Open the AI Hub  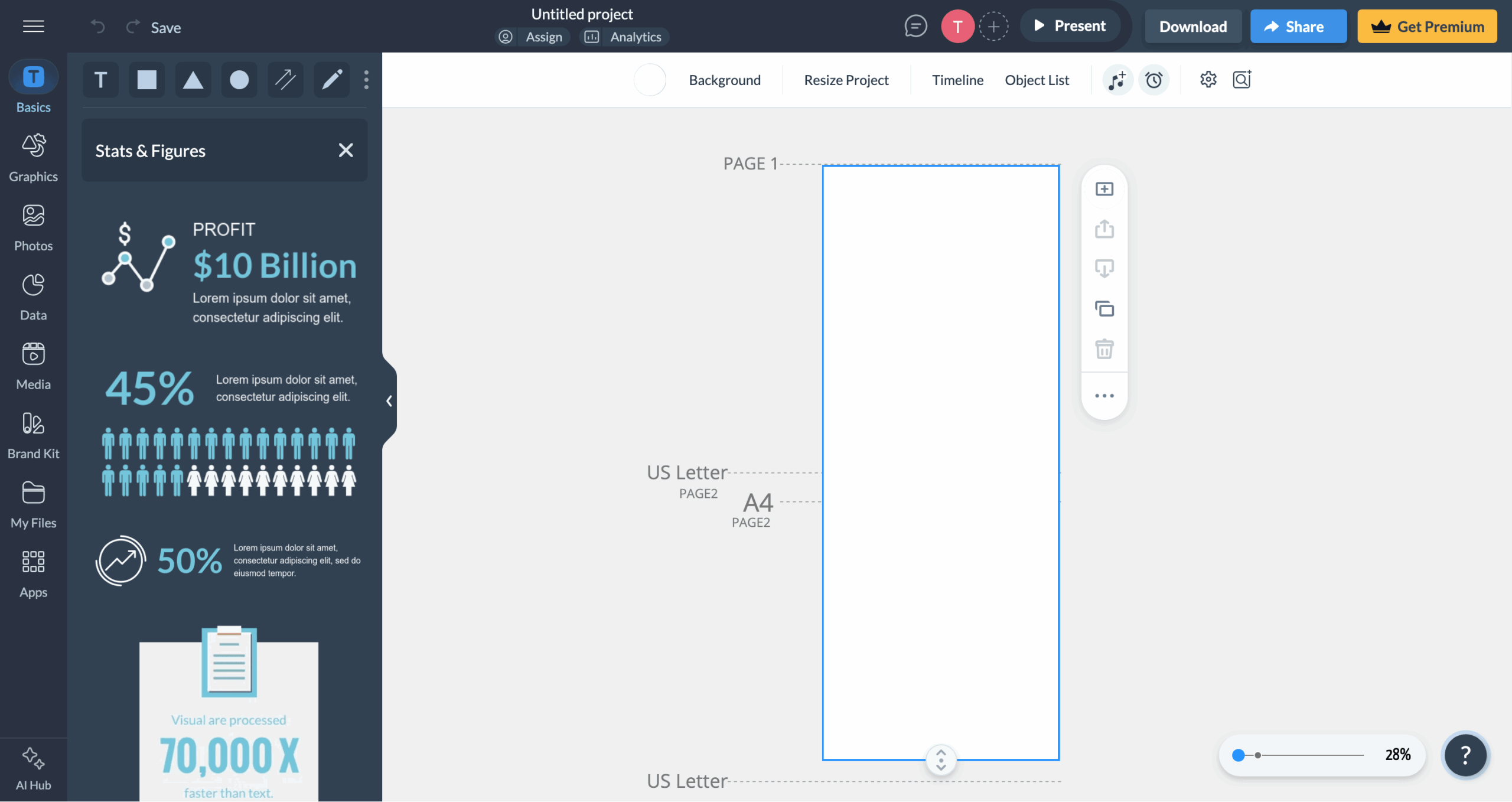point(33,768)
